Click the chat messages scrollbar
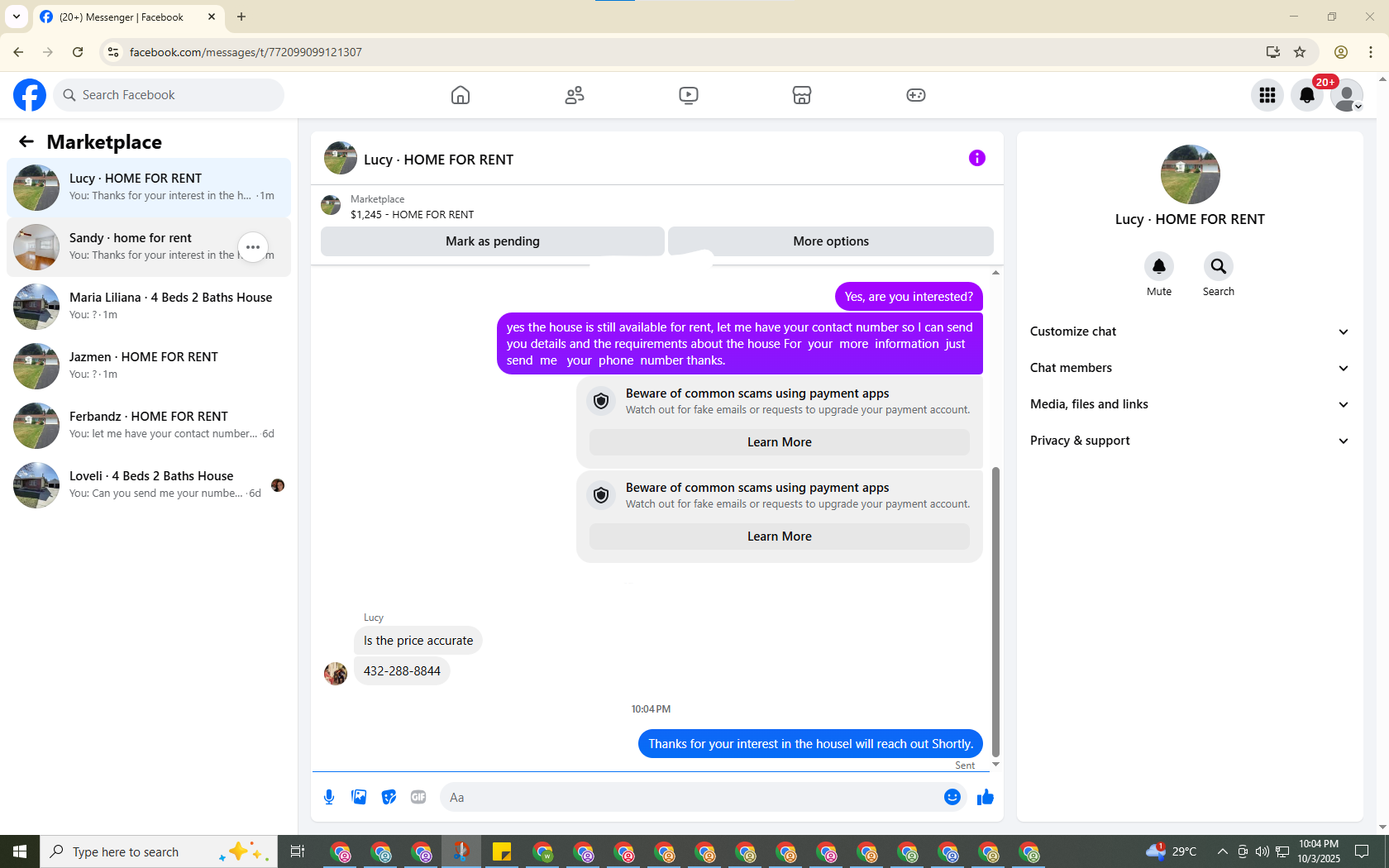This screenshot has height=868, width=1389. (x=995, y=612)
